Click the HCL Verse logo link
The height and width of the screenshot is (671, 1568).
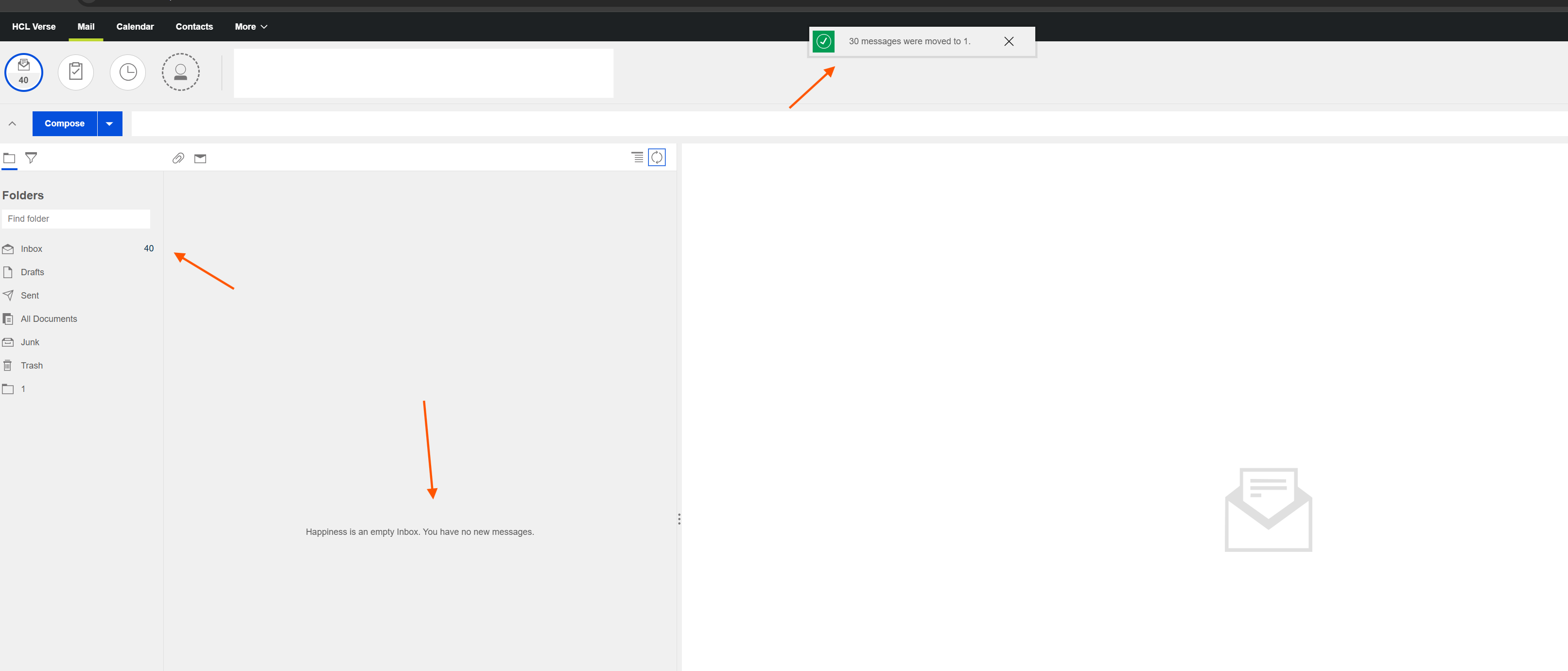pos(34,27)
